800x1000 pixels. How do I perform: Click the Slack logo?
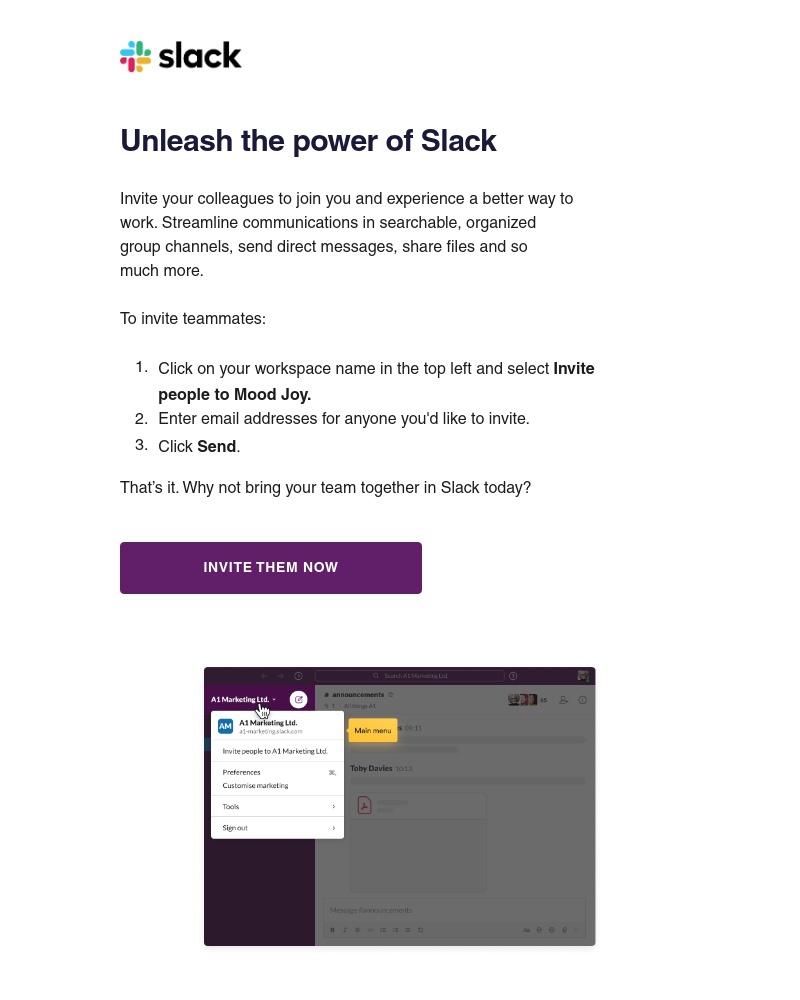(x=180, y=56)
